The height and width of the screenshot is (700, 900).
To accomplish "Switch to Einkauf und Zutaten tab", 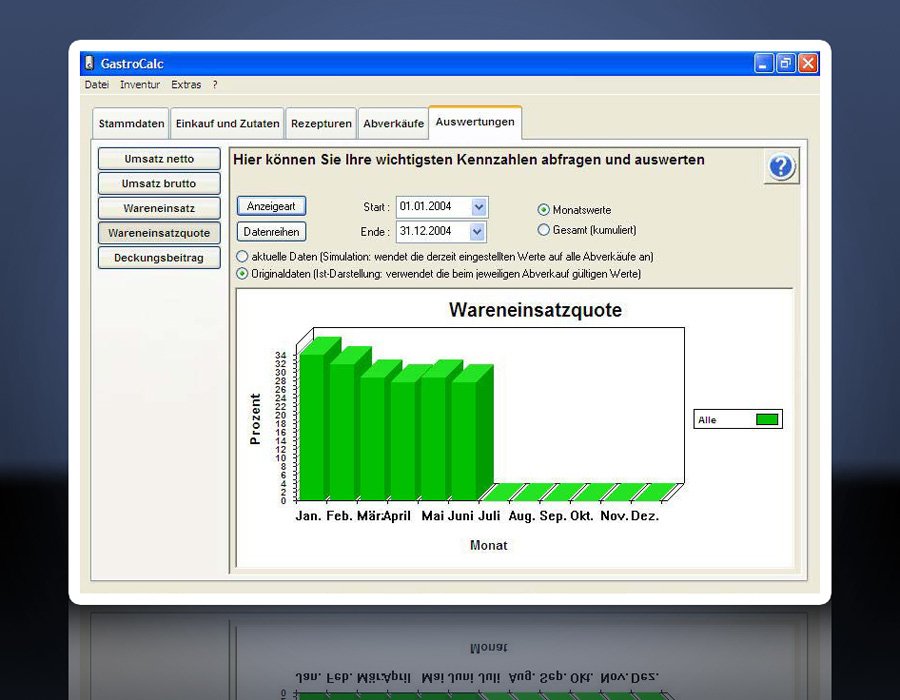I will (x=227, y=123).
